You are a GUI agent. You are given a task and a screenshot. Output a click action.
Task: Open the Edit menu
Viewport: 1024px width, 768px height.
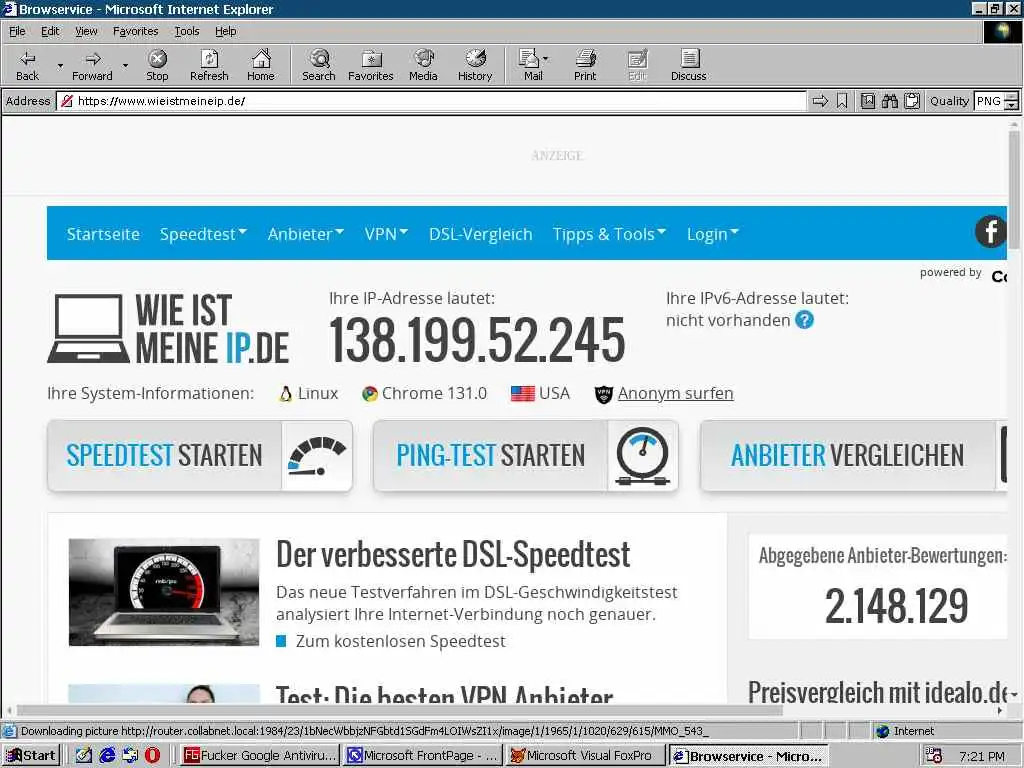tap(50, 31)
